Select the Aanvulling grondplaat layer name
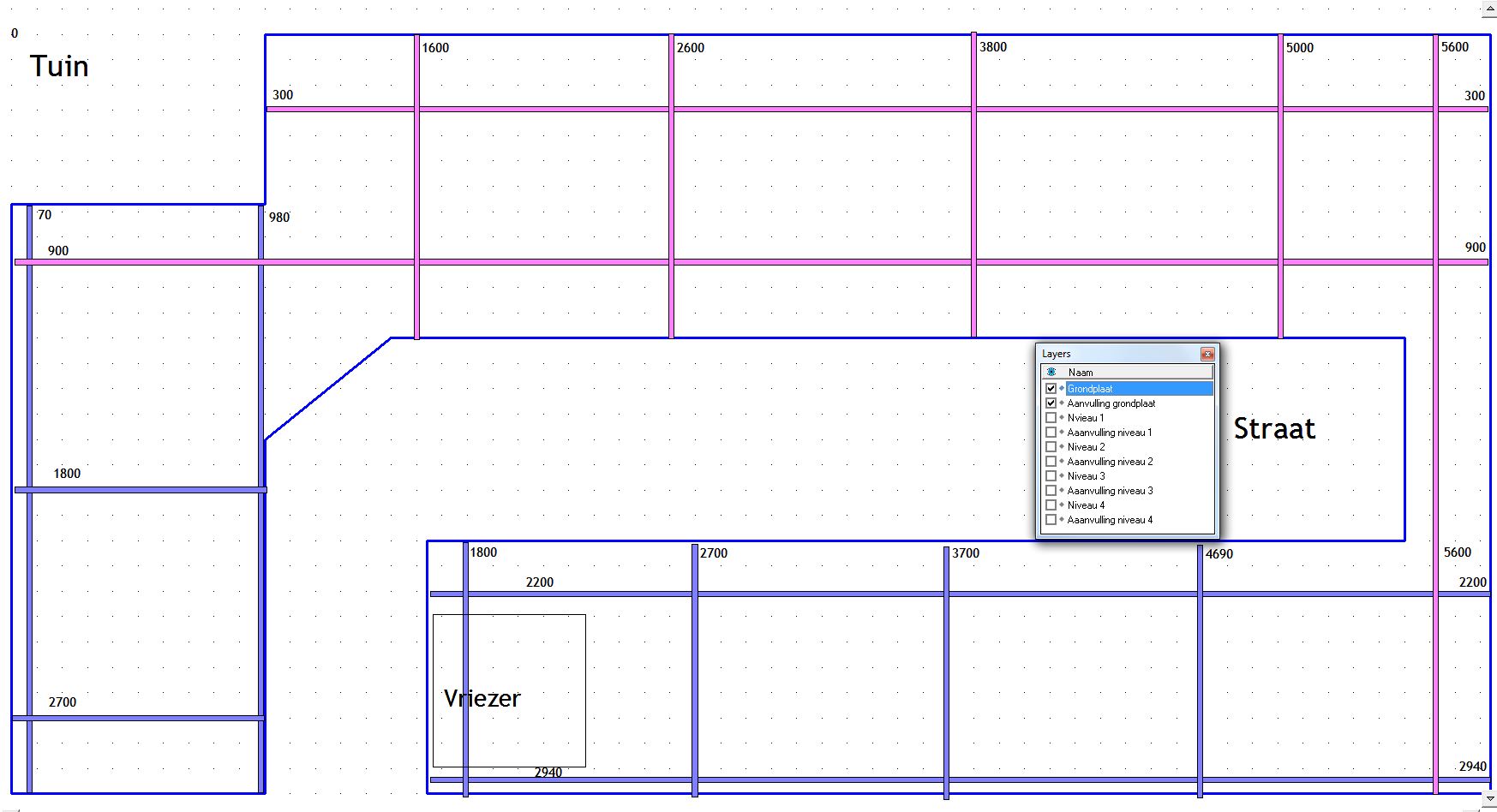The width and height of the screenshot is (1497, 812). click(x=1111, y=403)
